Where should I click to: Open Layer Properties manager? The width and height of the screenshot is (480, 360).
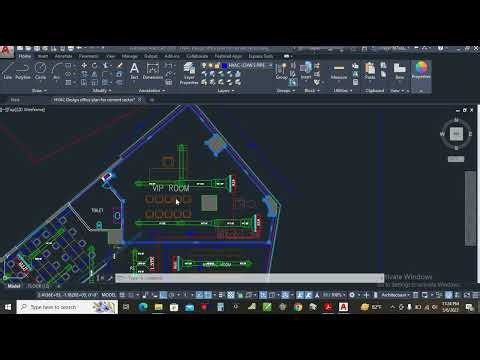(189, 73)
